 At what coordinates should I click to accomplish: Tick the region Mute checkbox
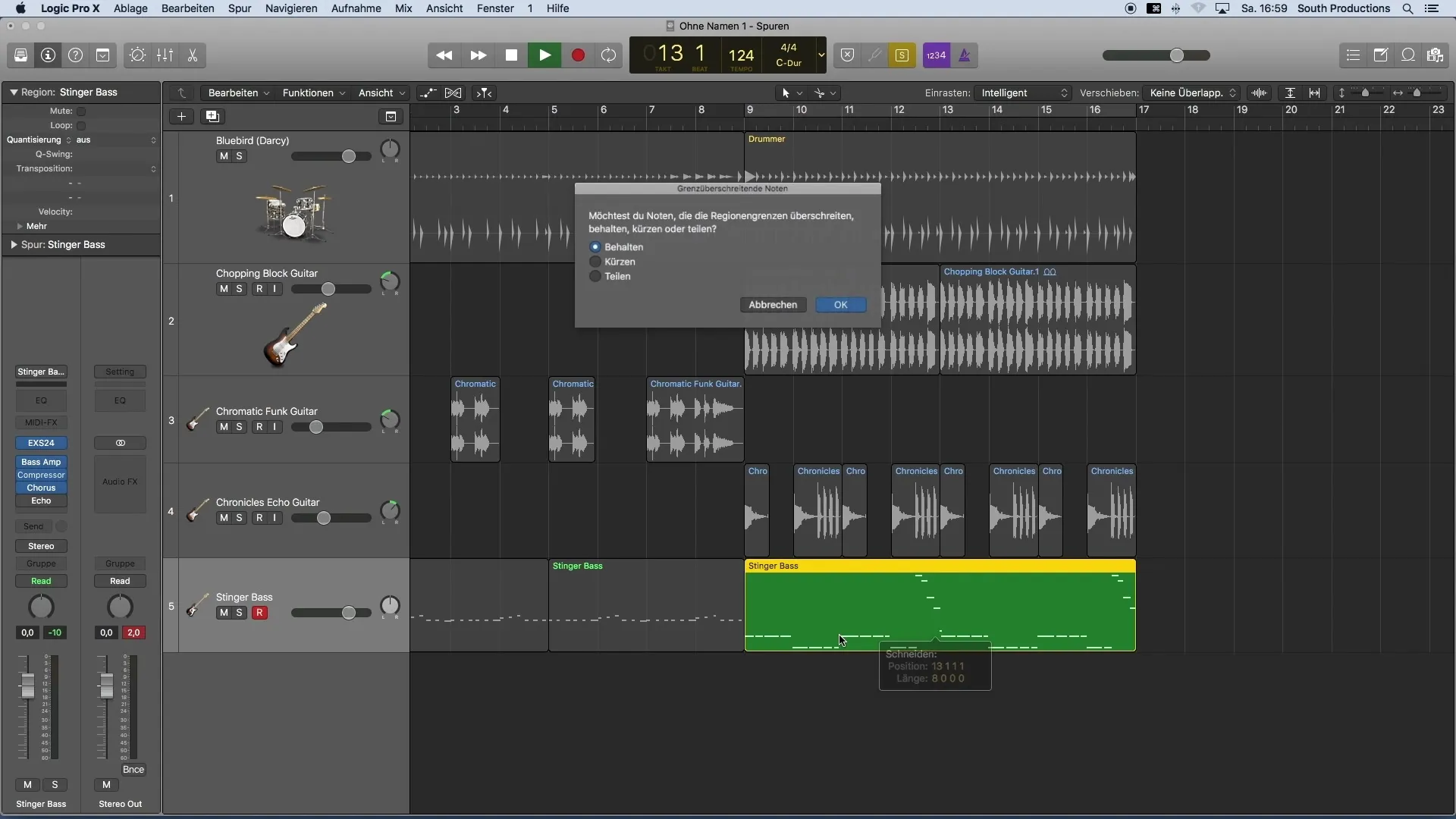[x=81, y=111]
